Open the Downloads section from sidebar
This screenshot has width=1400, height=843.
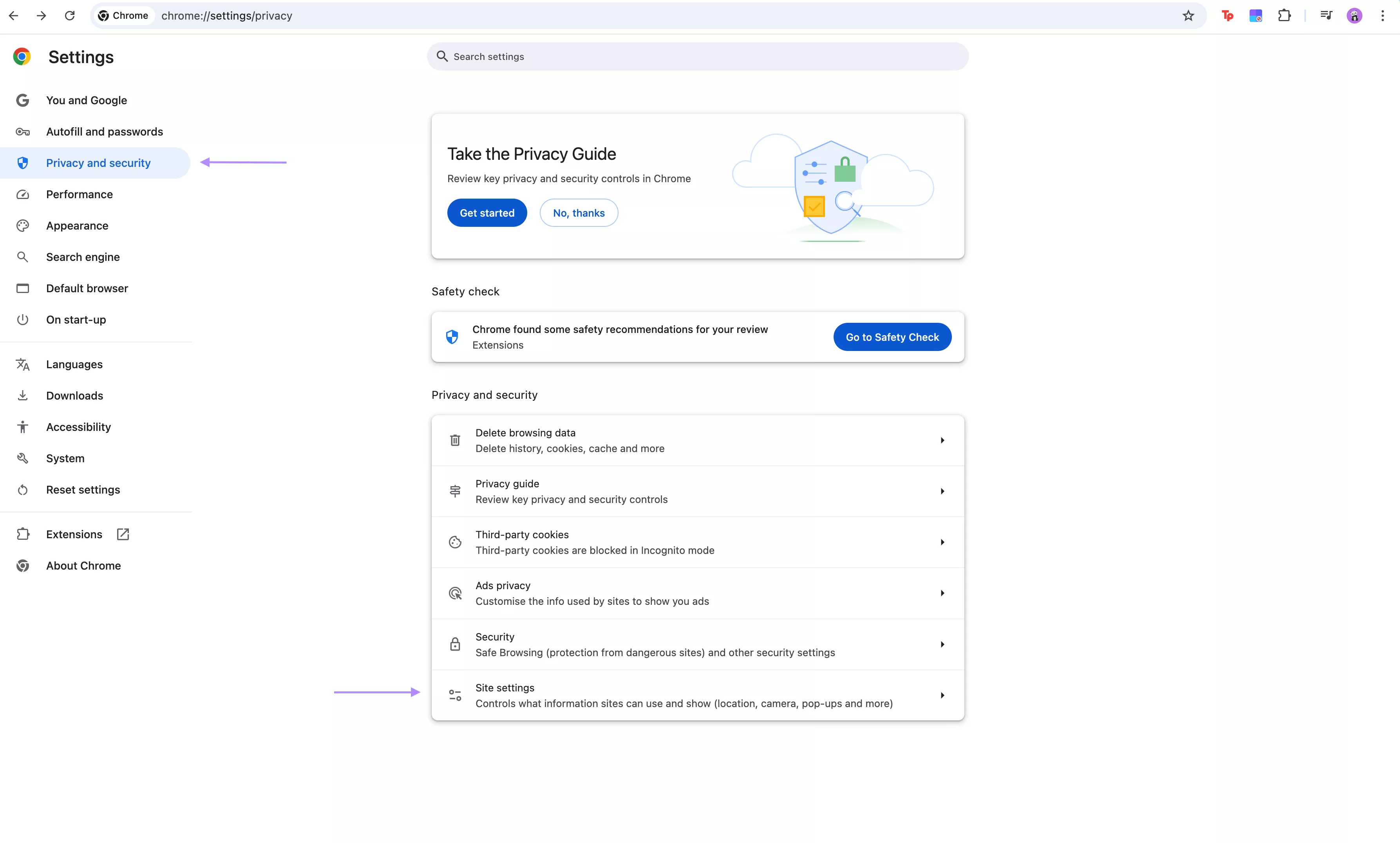pyautogui.click(x=74, y=395)
